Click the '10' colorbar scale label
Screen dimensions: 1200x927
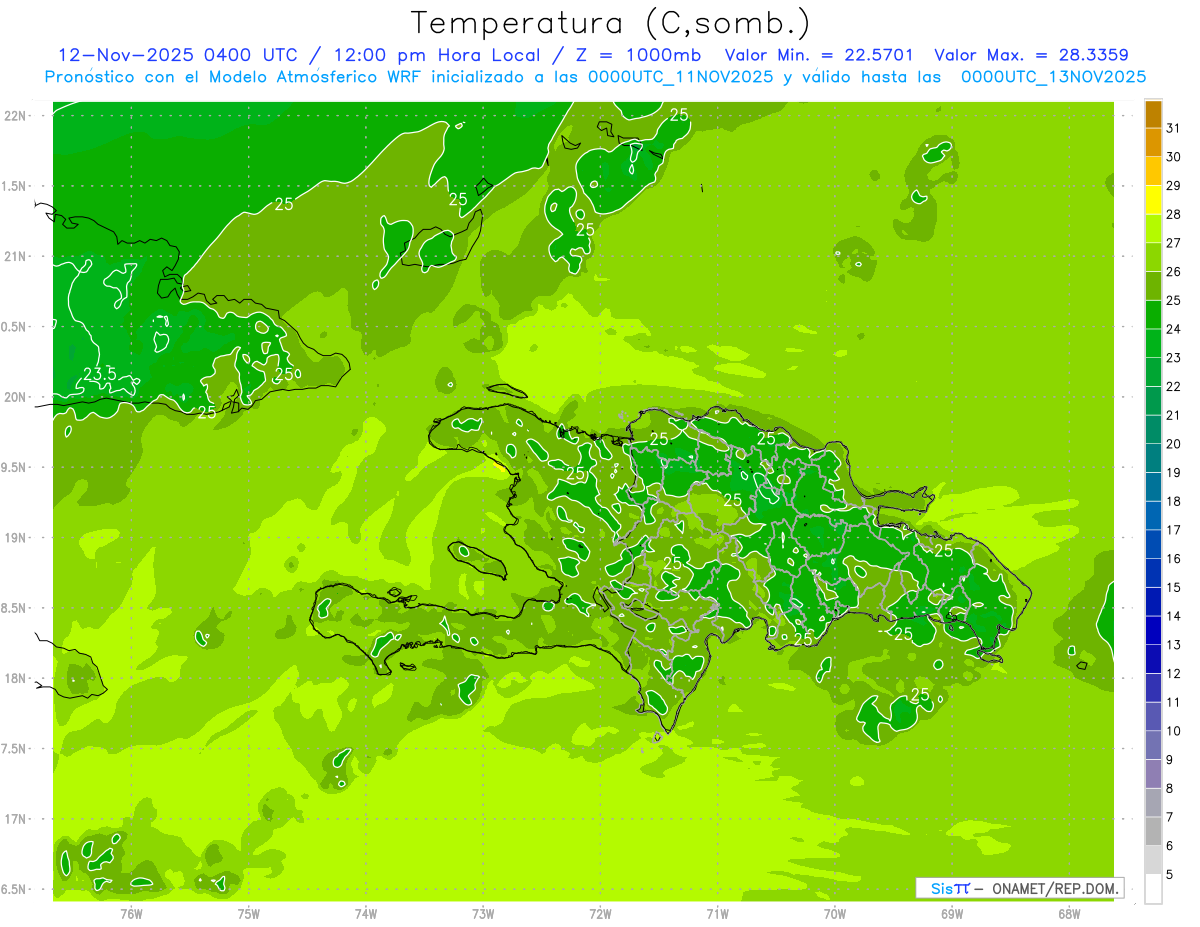[x=1174, y=731]
